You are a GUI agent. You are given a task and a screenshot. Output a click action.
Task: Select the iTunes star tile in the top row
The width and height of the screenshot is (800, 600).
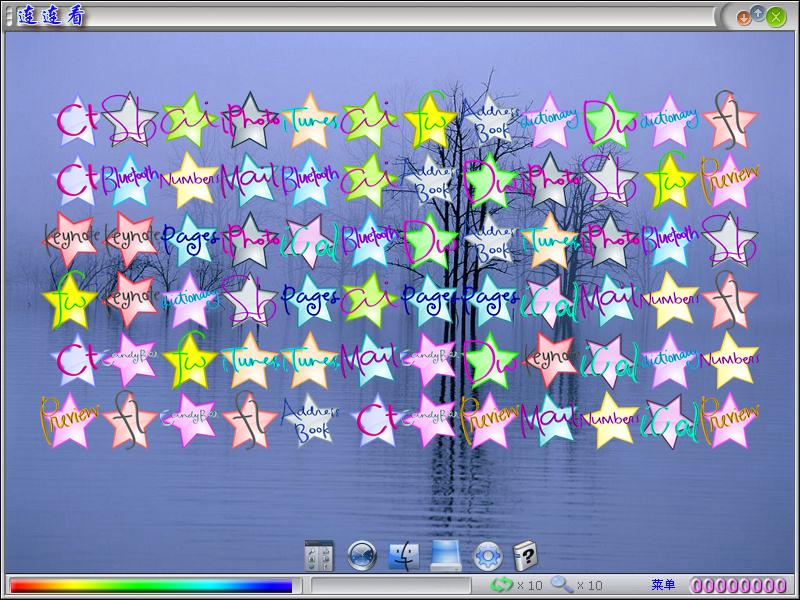(x=310, y=120)
